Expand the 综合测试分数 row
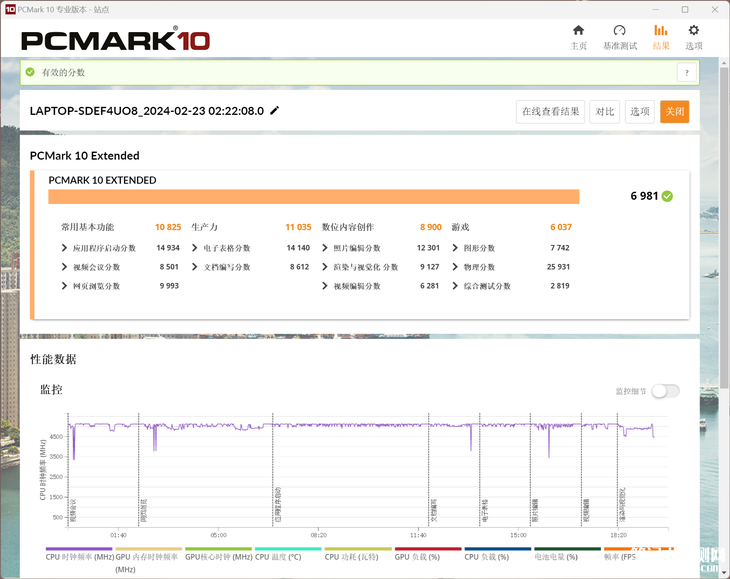The image size is (730, 579). coord(455,286)
